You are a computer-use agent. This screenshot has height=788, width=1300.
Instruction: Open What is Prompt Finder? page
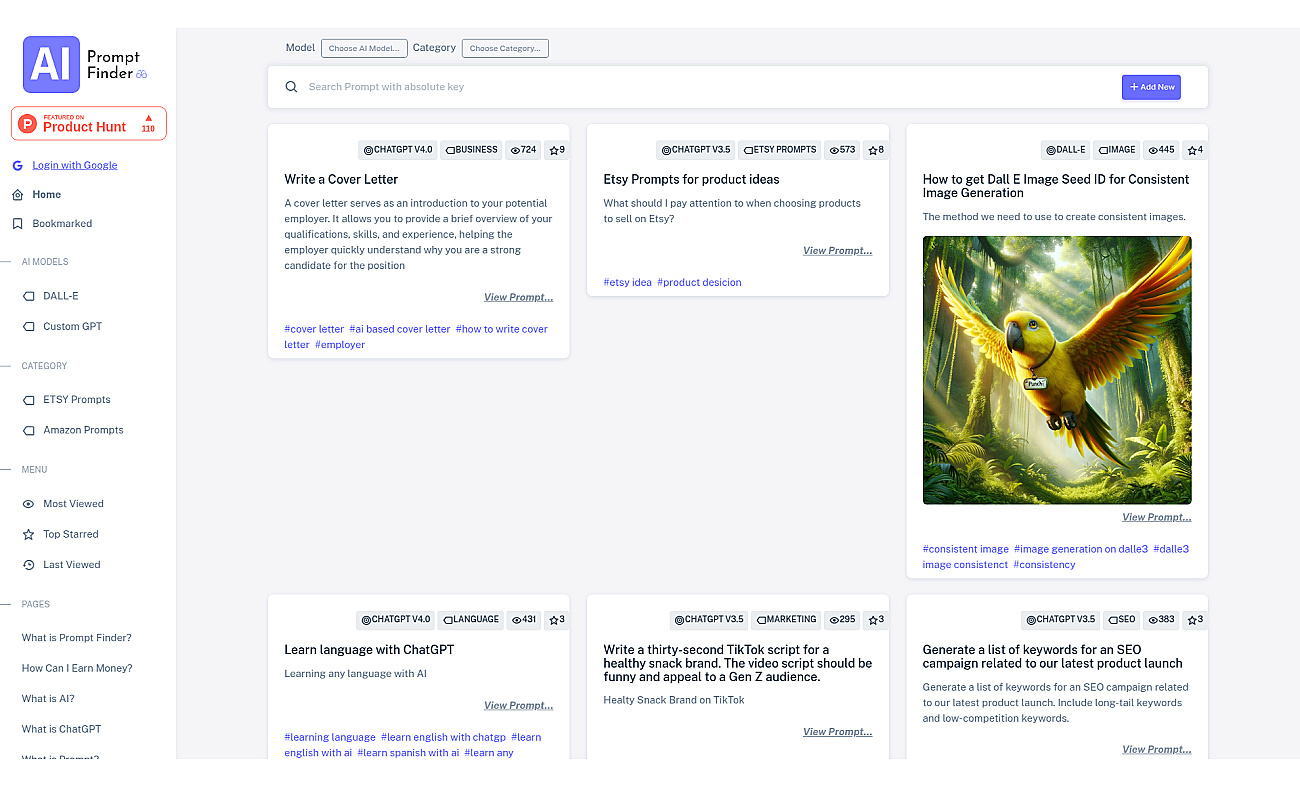pyautogui.click(x=77, y=638)
